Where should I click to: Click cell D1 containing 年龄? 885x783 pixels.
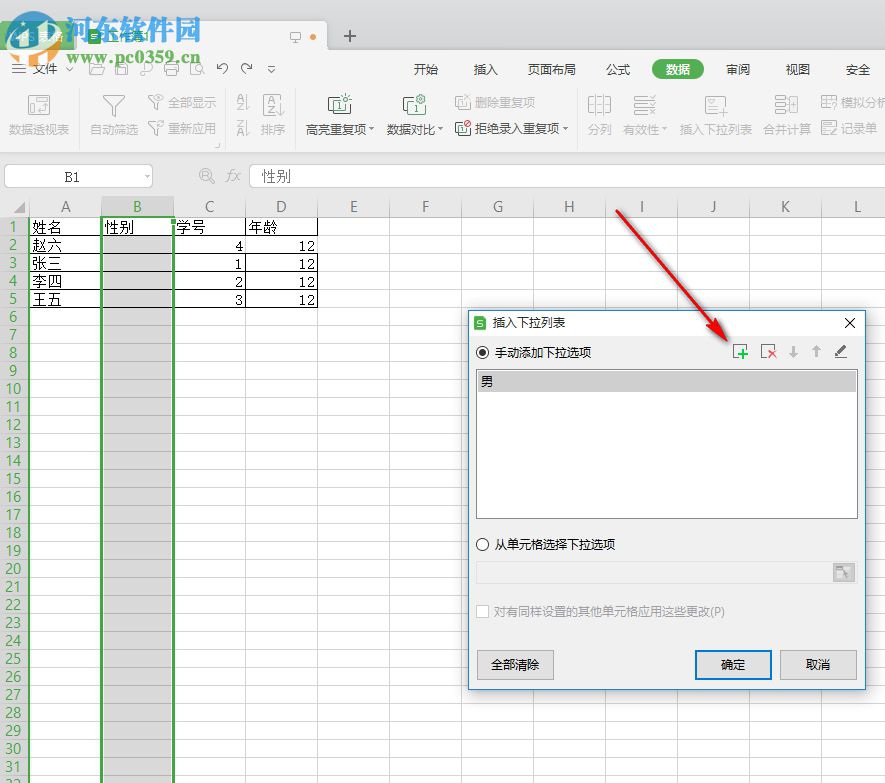click(281, 227)
